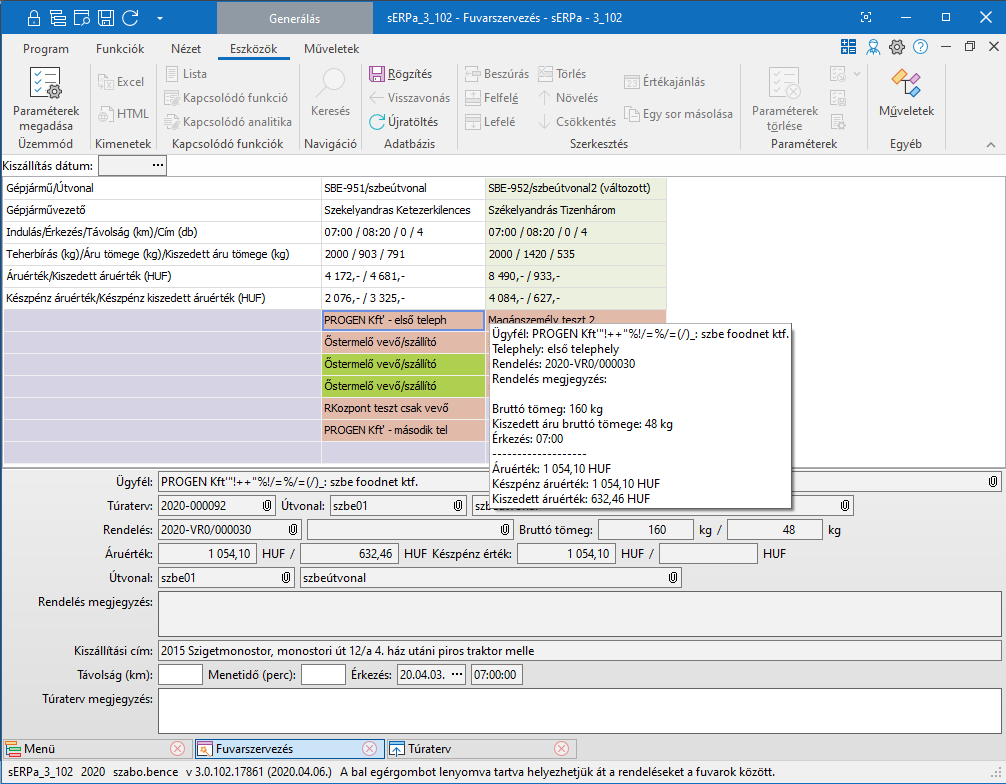Click the lock icon in title bar
The height and width of the screenshot is (784, 1006).
[x=34, y=18]
